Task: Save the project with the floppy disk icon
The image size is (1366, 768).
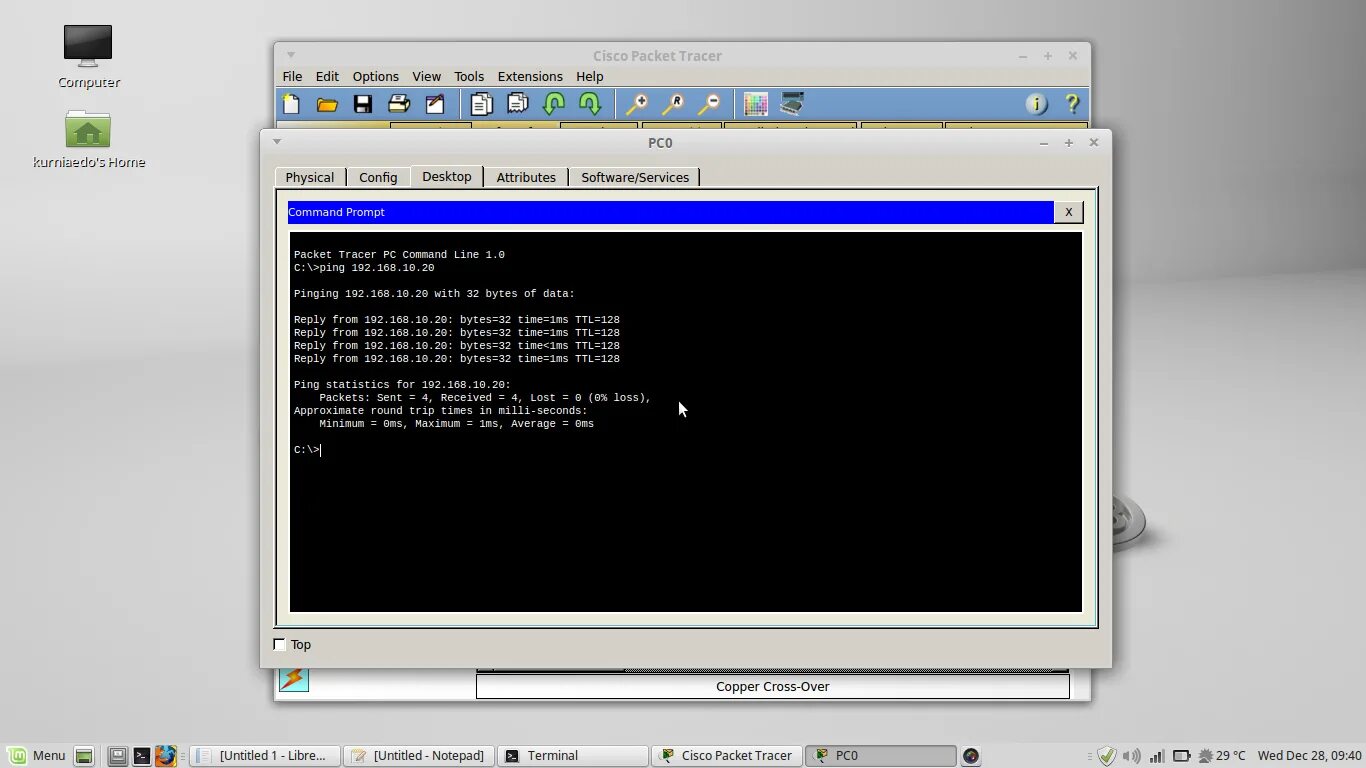Action: click(x=363, y=104)
